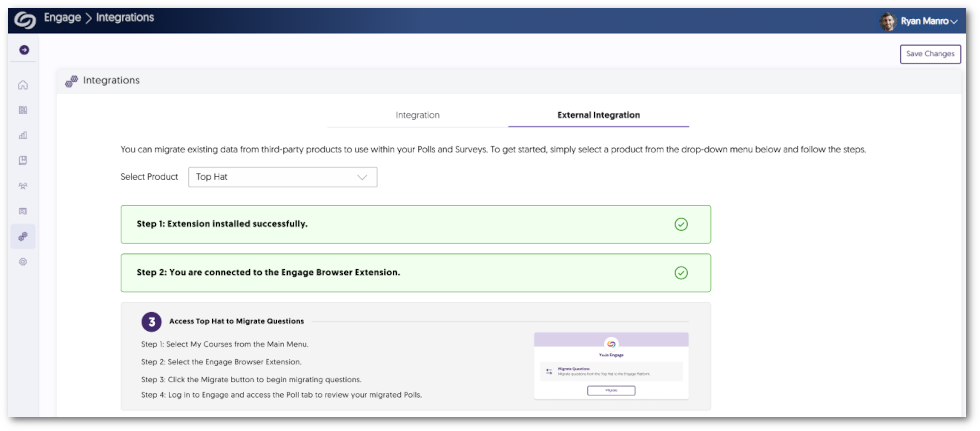Image resolution: width=980 pixels, height=431 pixels.
Task: Click 'Access Top Hat to Migrate Questions' heading
Action: (236, 321)
